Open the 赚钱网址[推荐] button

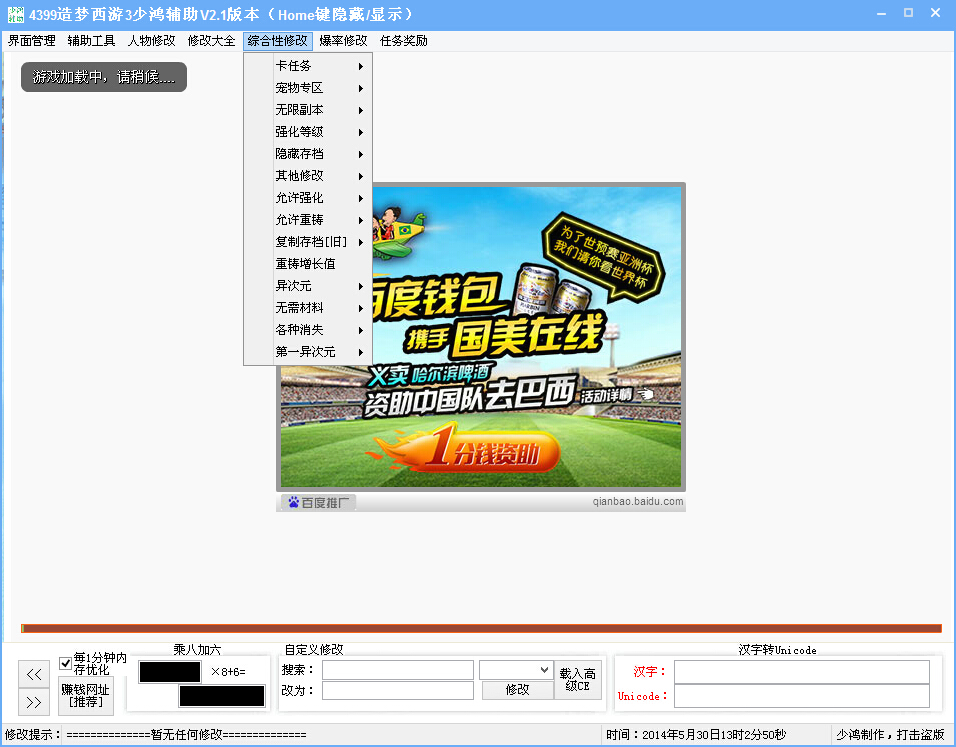(x=85, y=696)
